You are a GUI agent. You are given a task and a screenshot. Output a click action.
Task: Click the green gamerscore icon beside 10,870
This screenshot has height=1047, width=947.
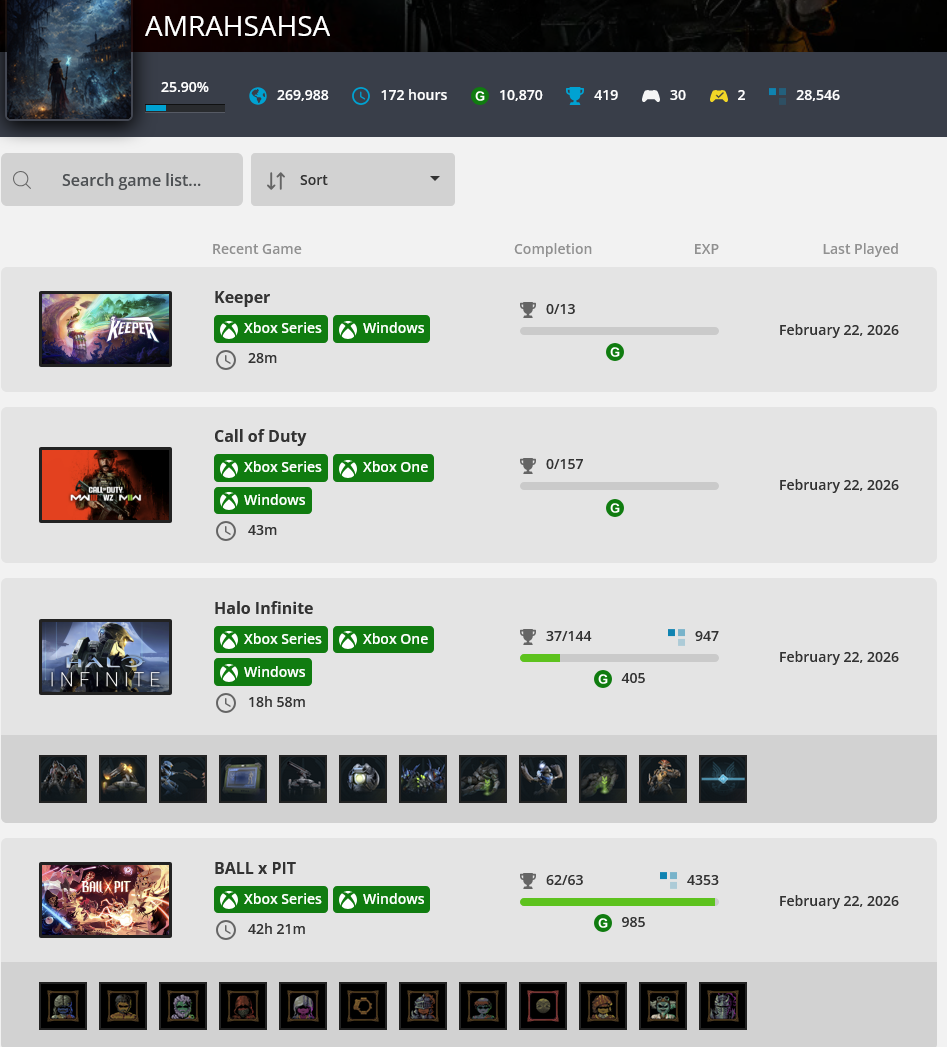click(480, 95)
